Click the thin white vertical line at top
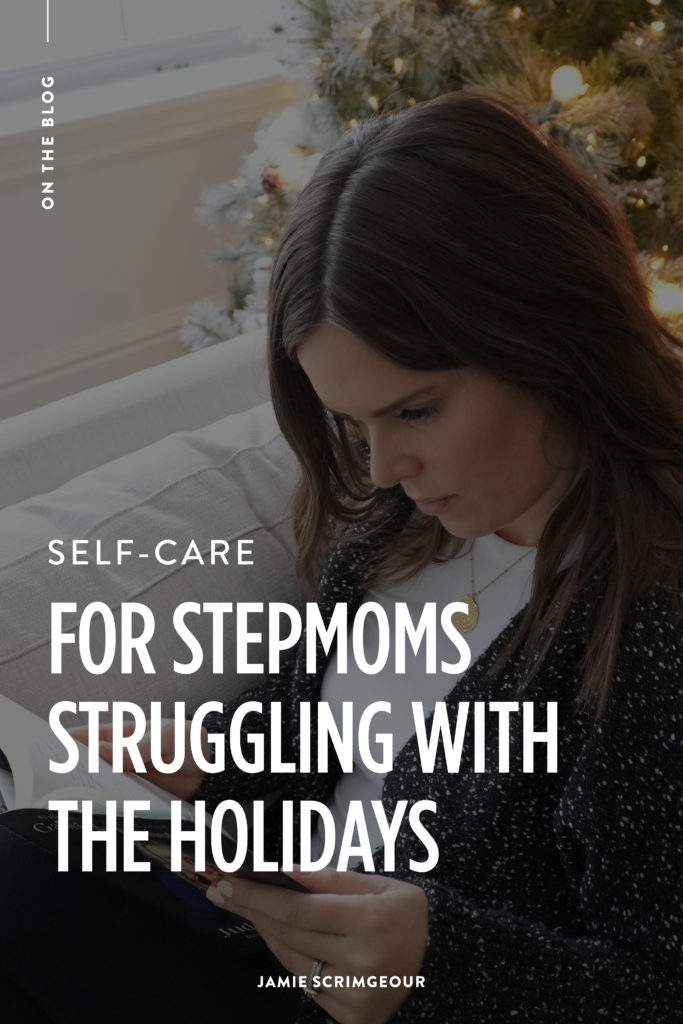Image resolution: width=683 pixels, height=1024 pixels. coord(48,21)
